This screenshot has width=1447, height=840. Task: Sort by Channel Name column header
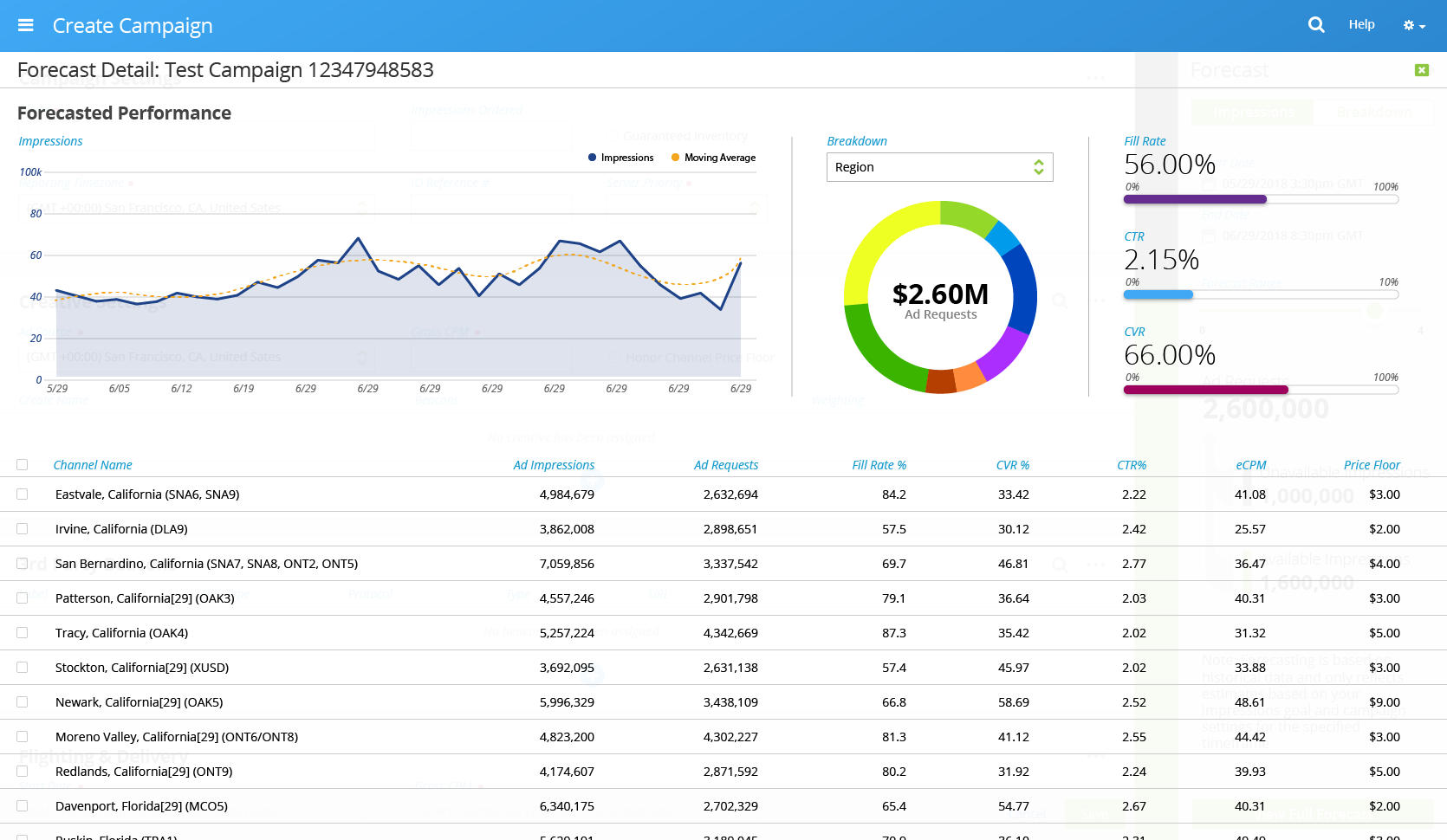point(93,465)
